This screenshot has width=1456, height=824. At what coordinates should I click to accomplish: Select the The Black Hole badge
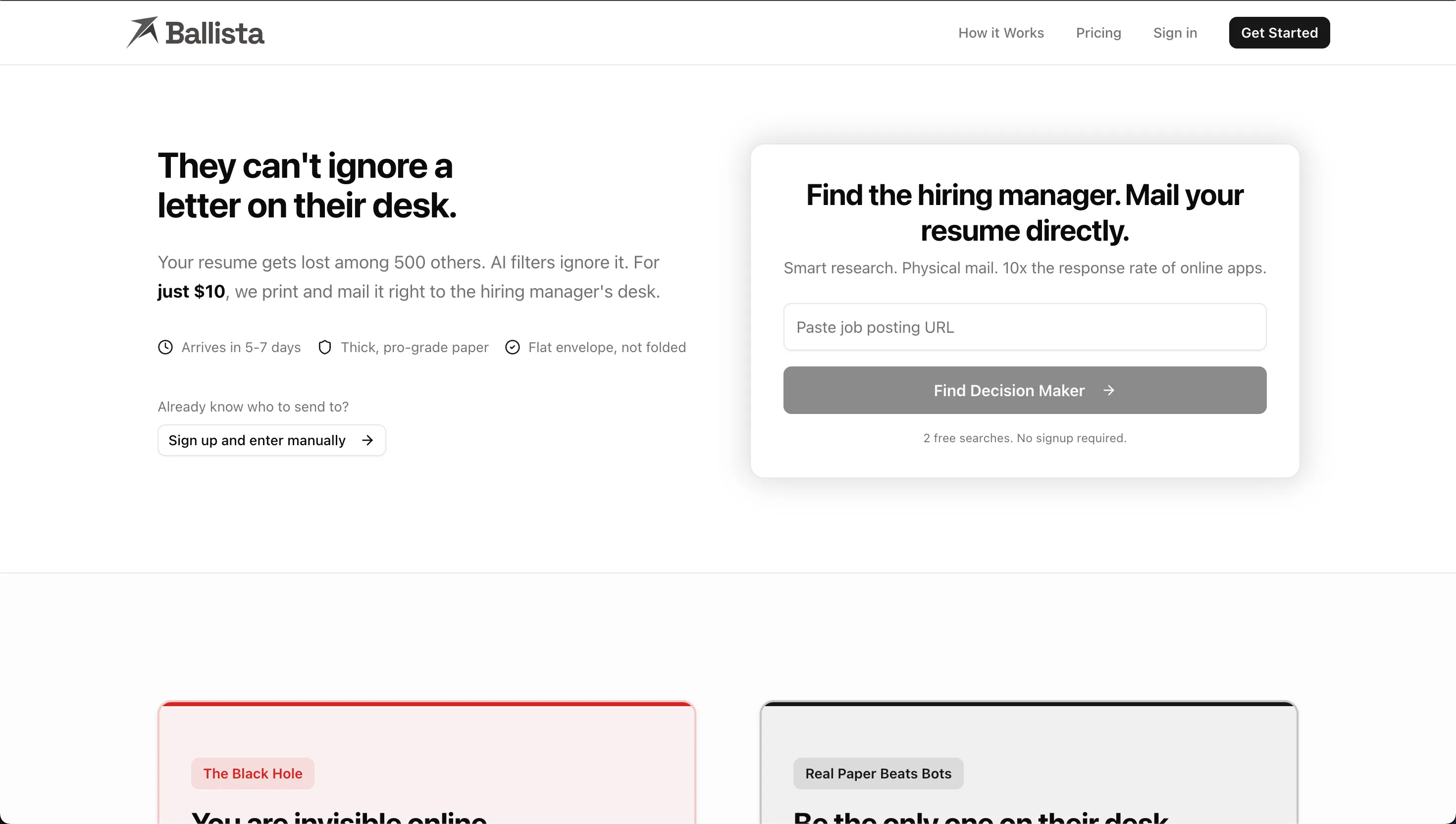tap(253, 773)
